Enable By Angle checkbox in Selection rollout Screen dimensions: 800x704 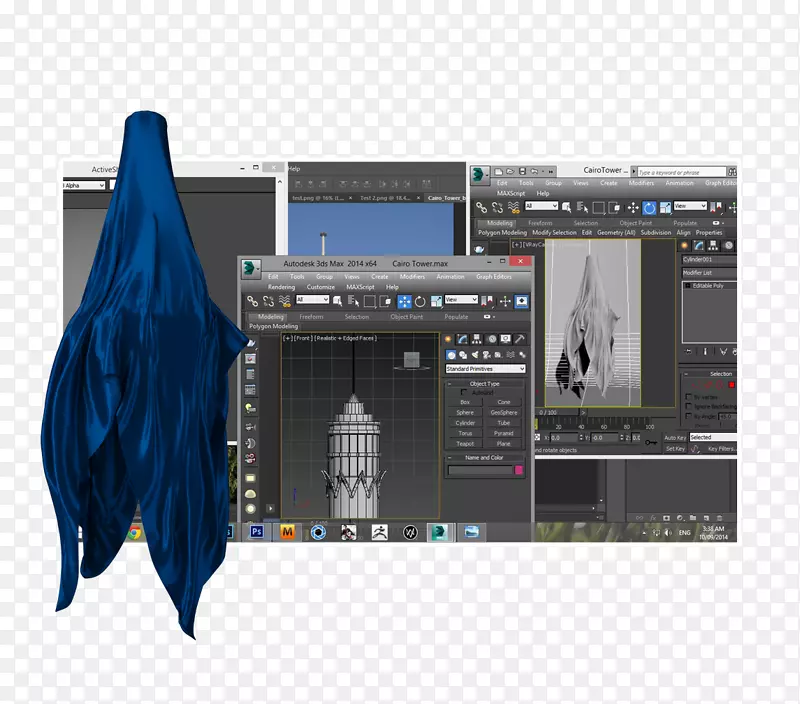coord(688,416)
